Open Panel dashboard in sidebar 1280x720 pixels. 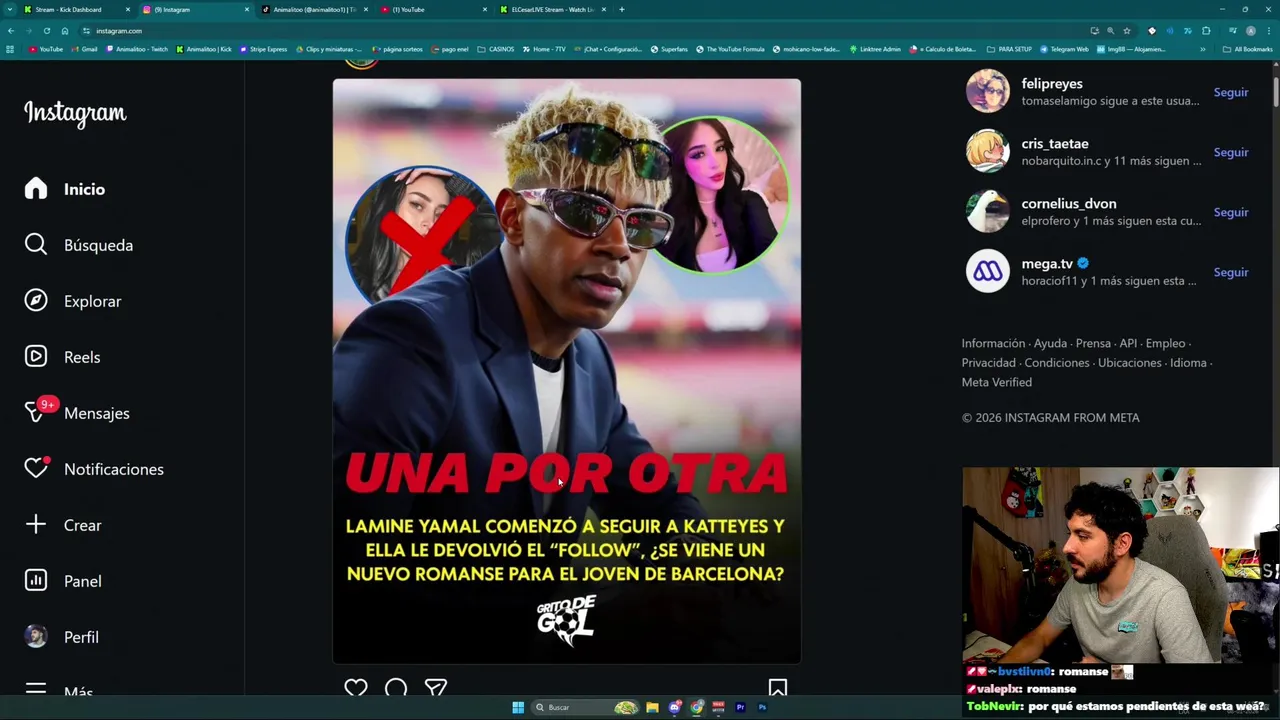point(63,581)
